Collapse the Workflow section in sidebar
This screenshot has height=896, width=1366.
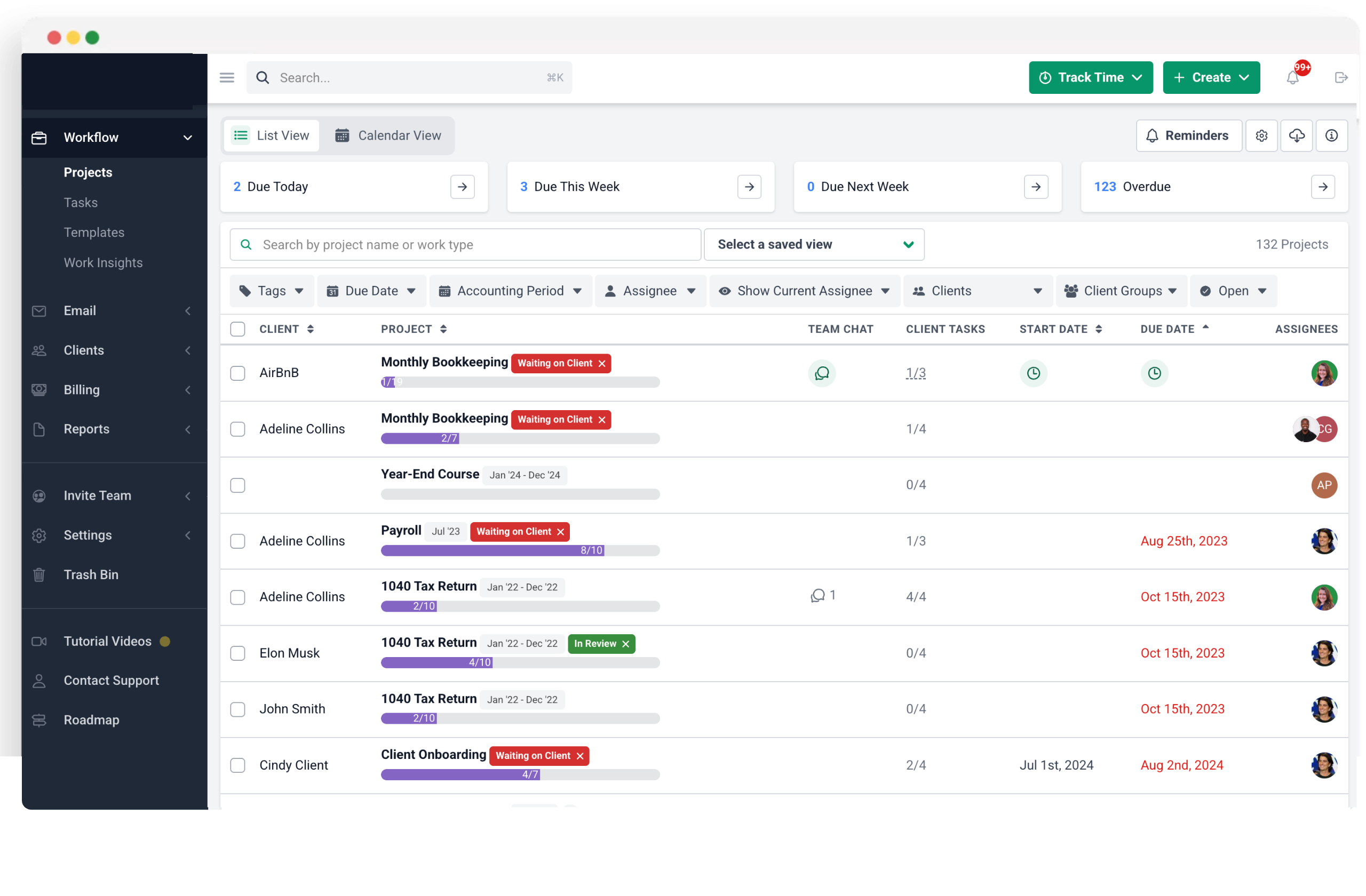pyautogui.click(x=188, y=137)
